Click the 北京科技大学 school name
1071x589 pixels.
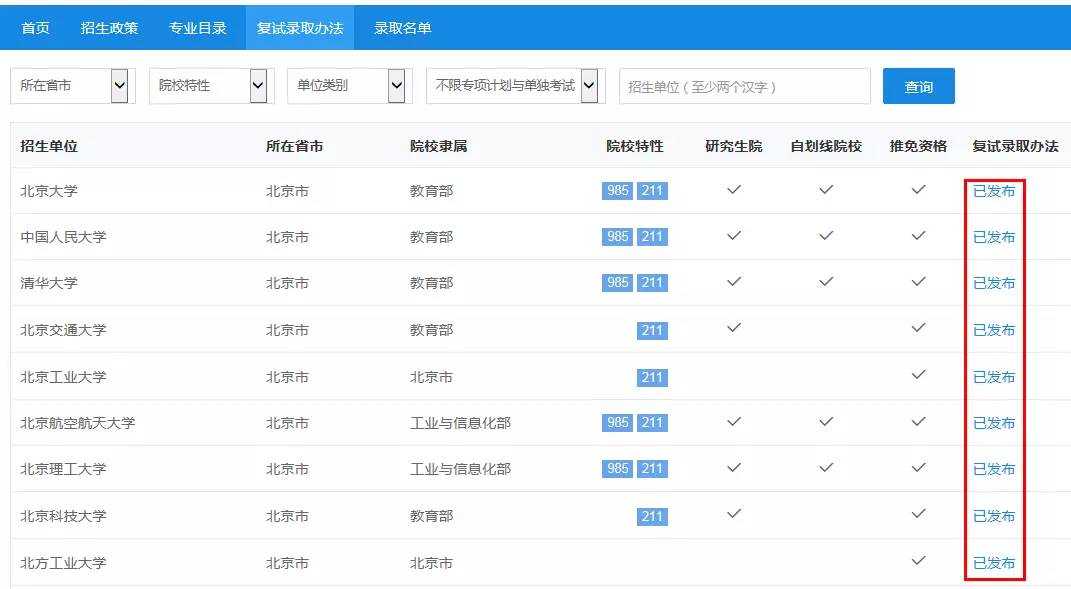tap(64, 516)
